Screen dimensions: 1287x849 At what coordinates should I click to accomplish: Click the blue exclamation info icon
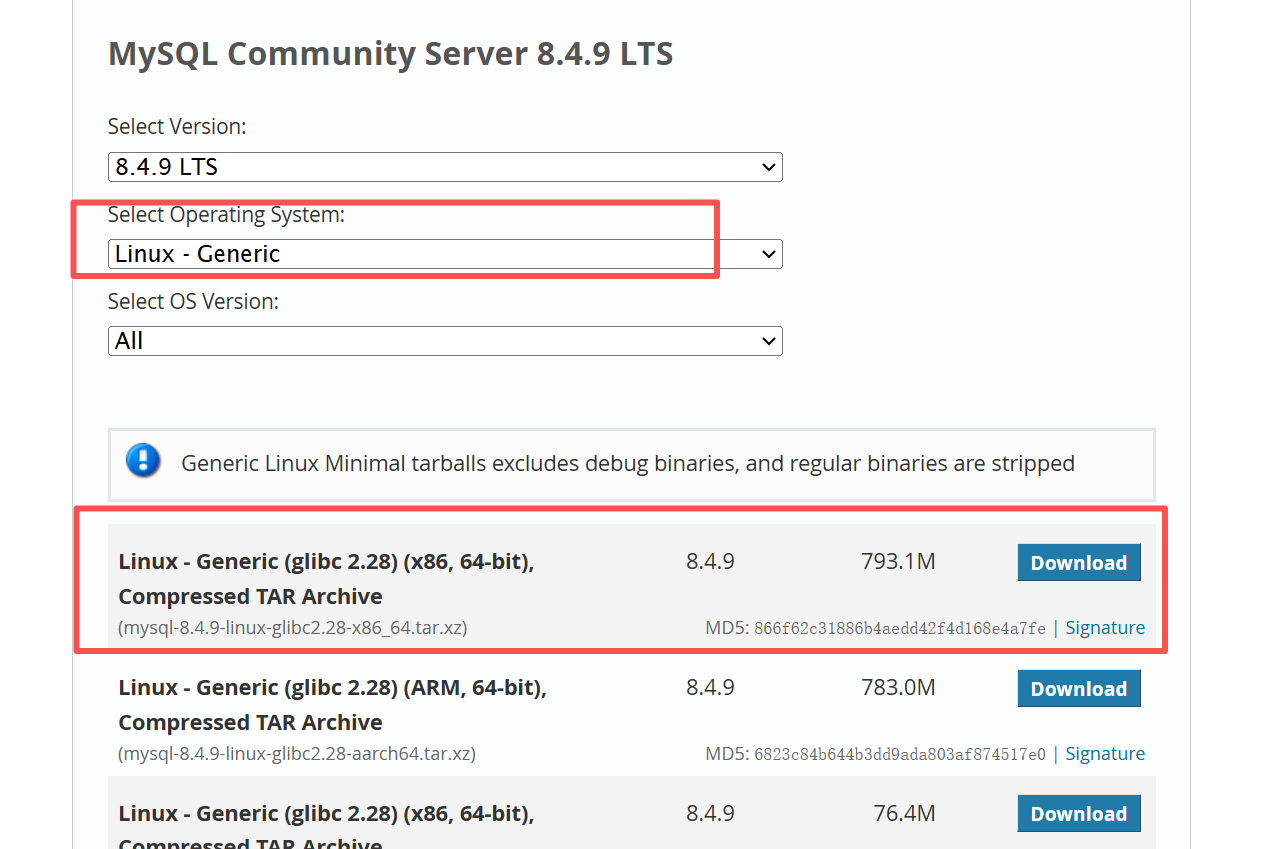[x=143, y=460]
